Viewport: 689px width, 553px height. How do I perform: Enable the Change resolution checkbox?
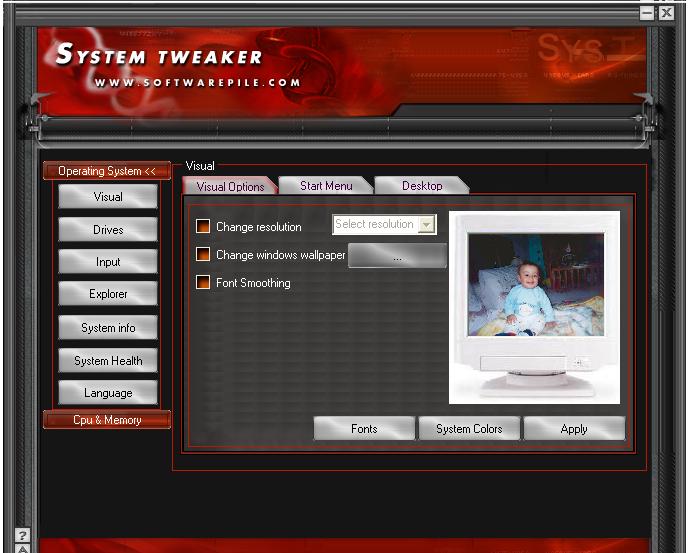click(x=203, y=226)
